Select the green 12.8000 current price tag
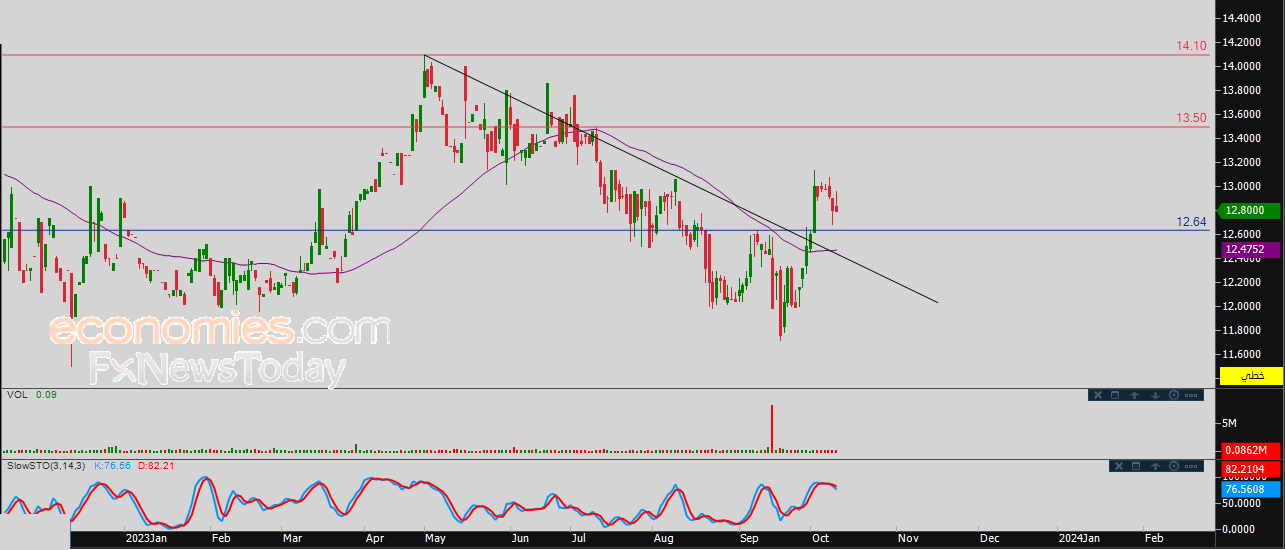Image resolution: width=1285 pixels, height=550 pixels. coord(1251,211)
